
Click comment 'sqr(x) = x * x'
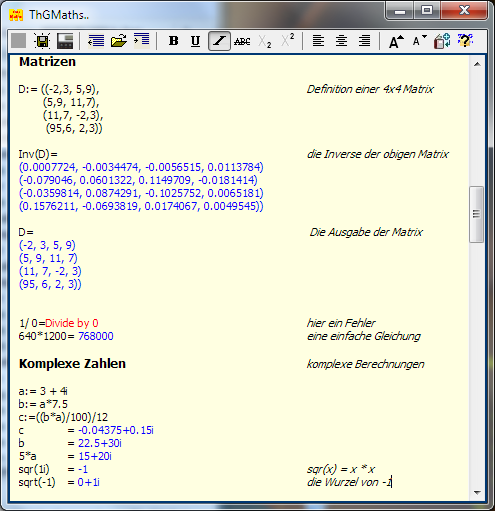pyautogui.click(x=341, y=469)
